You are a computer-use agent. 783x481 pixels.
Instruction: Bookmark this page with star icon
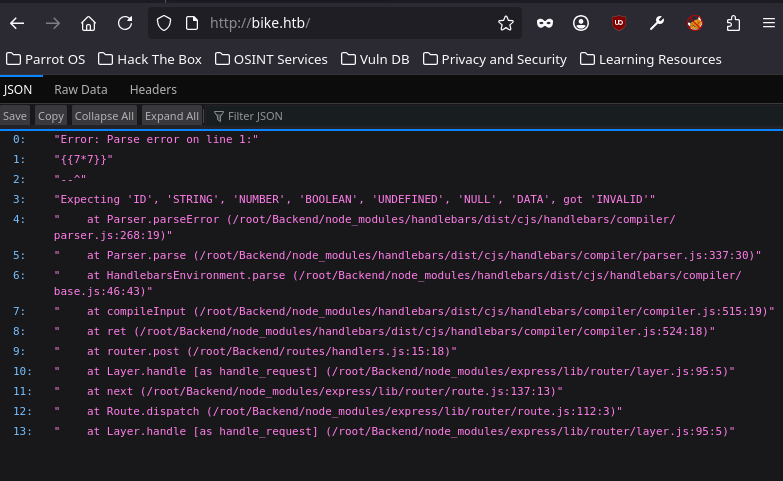506,23
